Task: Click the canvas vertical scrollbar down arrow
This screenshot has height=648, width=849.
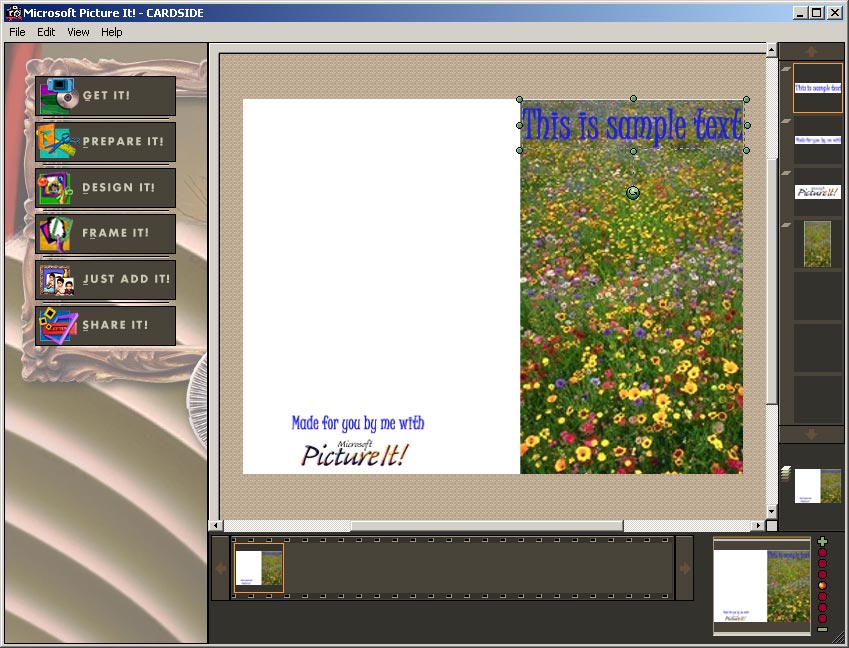Action: 772,511
